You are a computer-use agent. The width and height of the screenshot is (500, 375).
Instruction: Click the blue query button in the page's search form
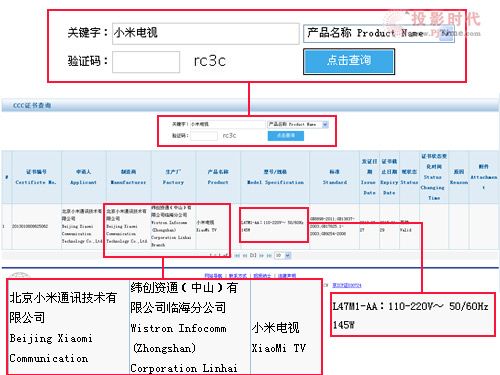(x=286, y=136)
